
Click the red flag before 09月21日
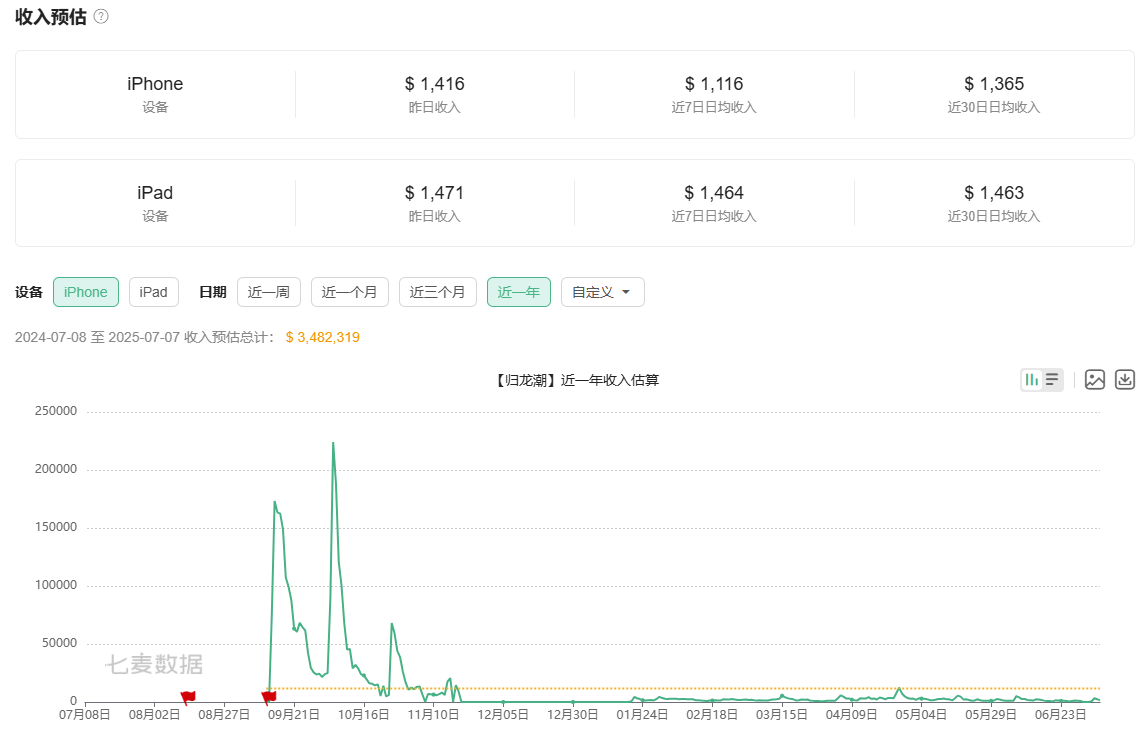point(268,698)
